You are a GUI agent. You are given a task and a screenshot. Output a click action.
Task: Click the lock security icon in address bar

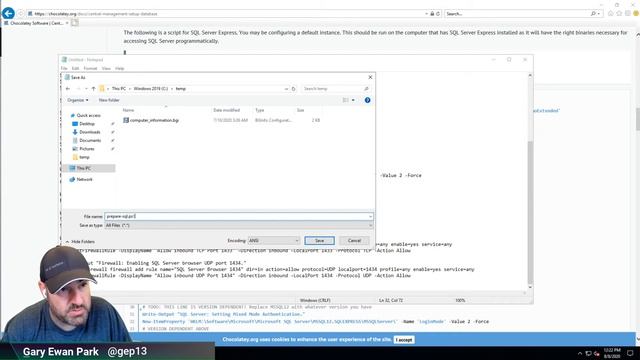coord(432,13)
